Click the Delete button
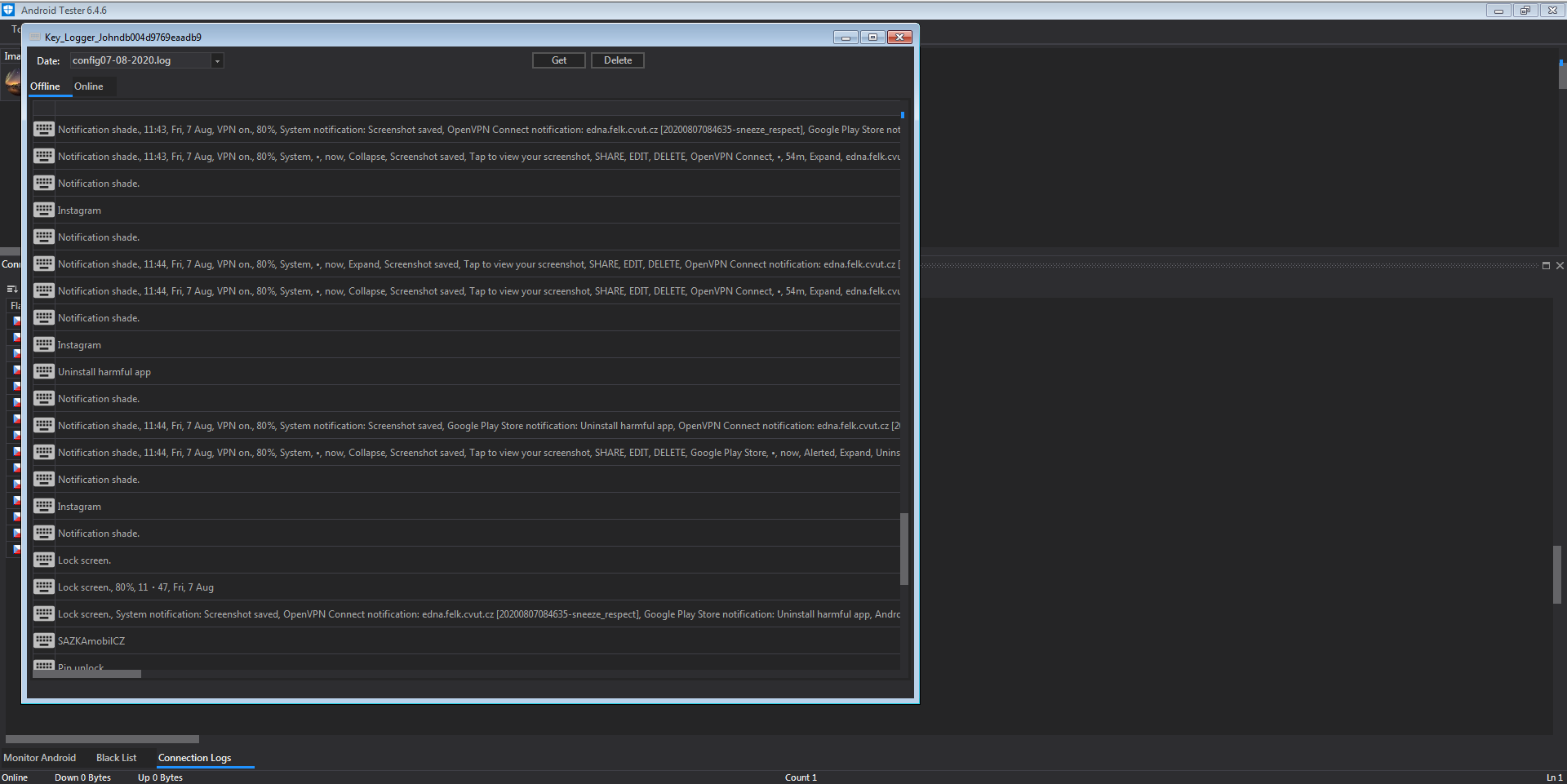The image size is (1567, 784). click(618, 60)
